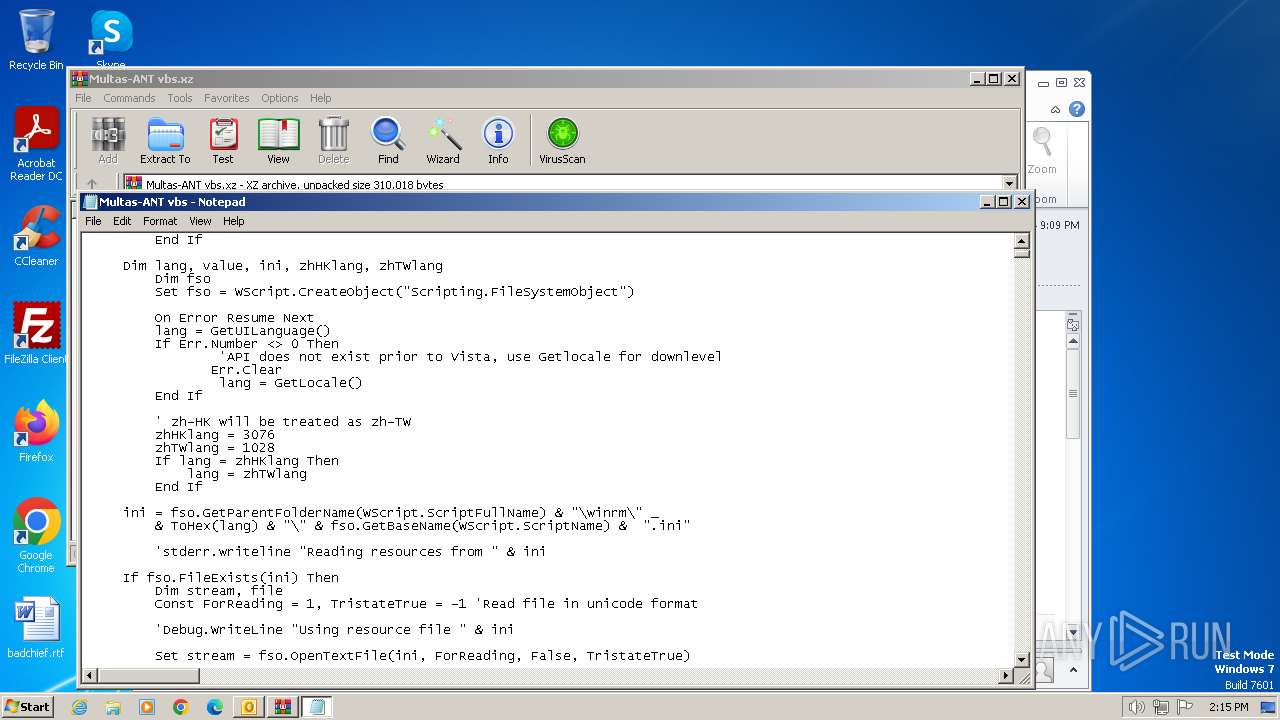Open the Notepad View menu
This screenshot has height=720, width=1280.
200,221
